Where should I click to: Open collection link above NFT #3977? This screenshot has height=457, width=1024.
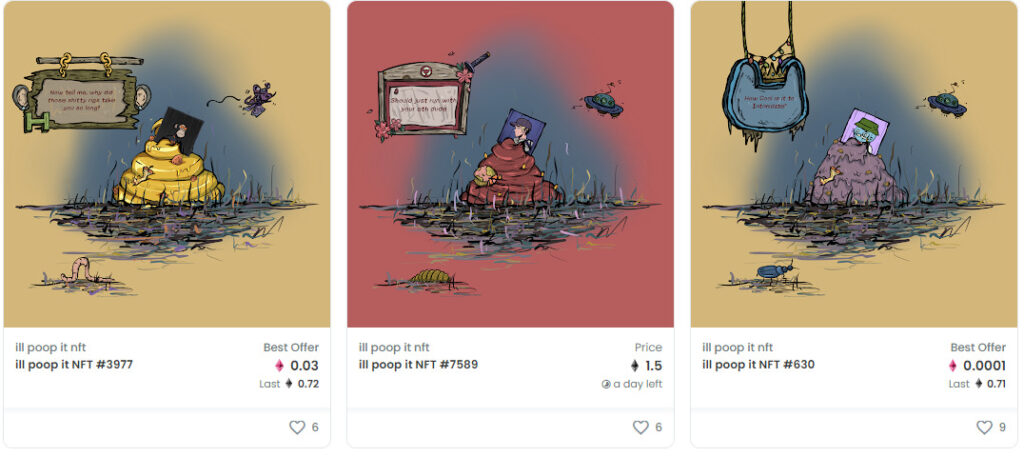pos(50,347)
